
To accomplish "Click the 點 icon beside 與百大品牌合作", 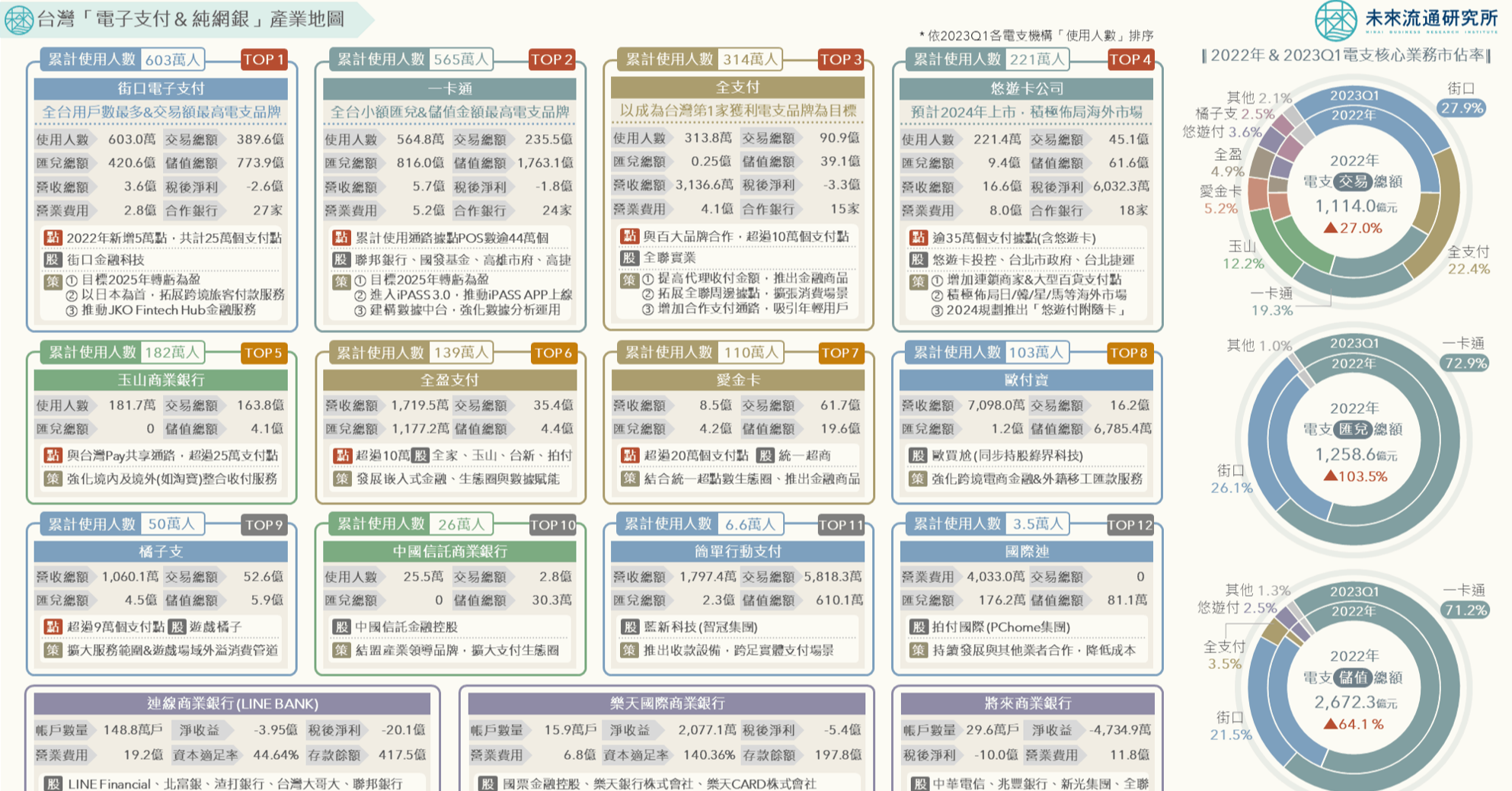I will click(629, 236).
